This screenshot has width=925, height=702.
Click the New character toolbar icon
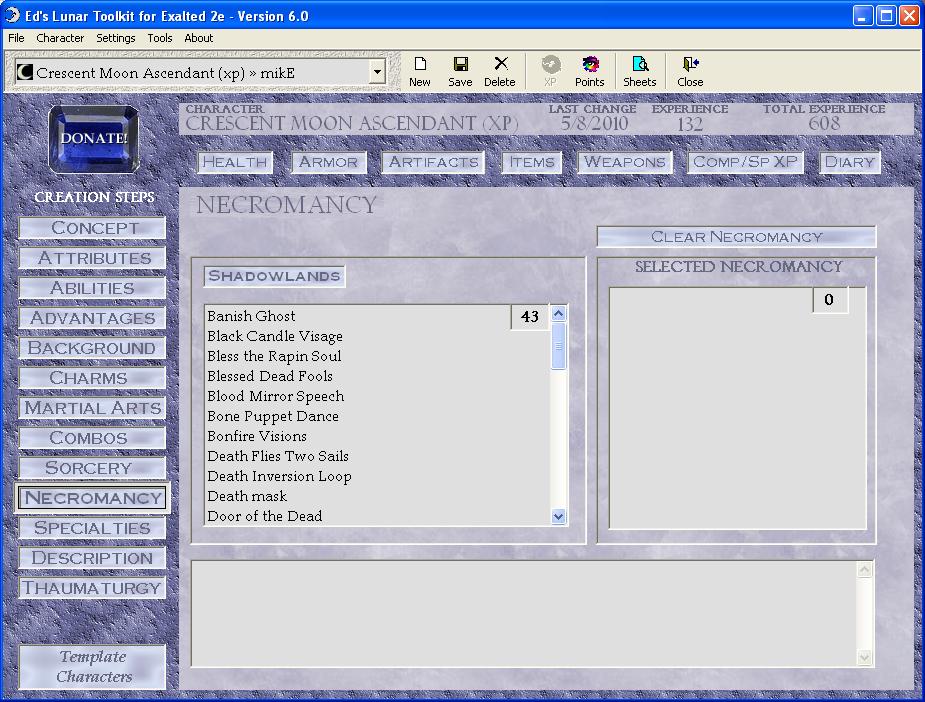(419, 72)
